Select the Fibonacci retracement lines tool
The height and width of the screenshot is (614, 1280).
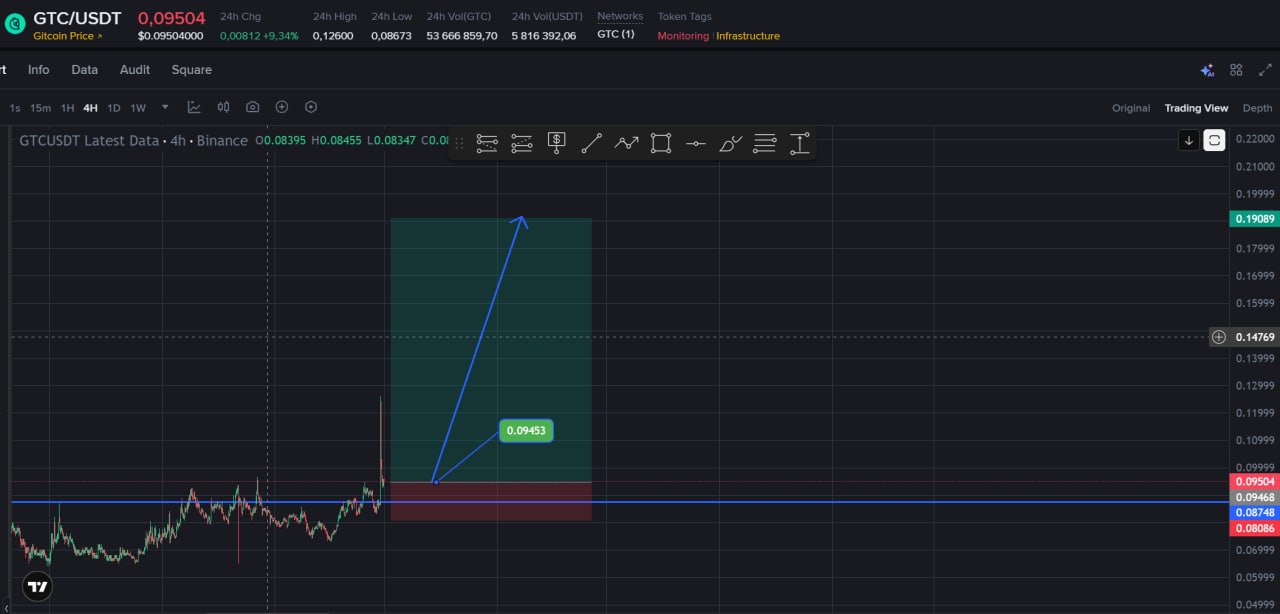pos(765,143)
